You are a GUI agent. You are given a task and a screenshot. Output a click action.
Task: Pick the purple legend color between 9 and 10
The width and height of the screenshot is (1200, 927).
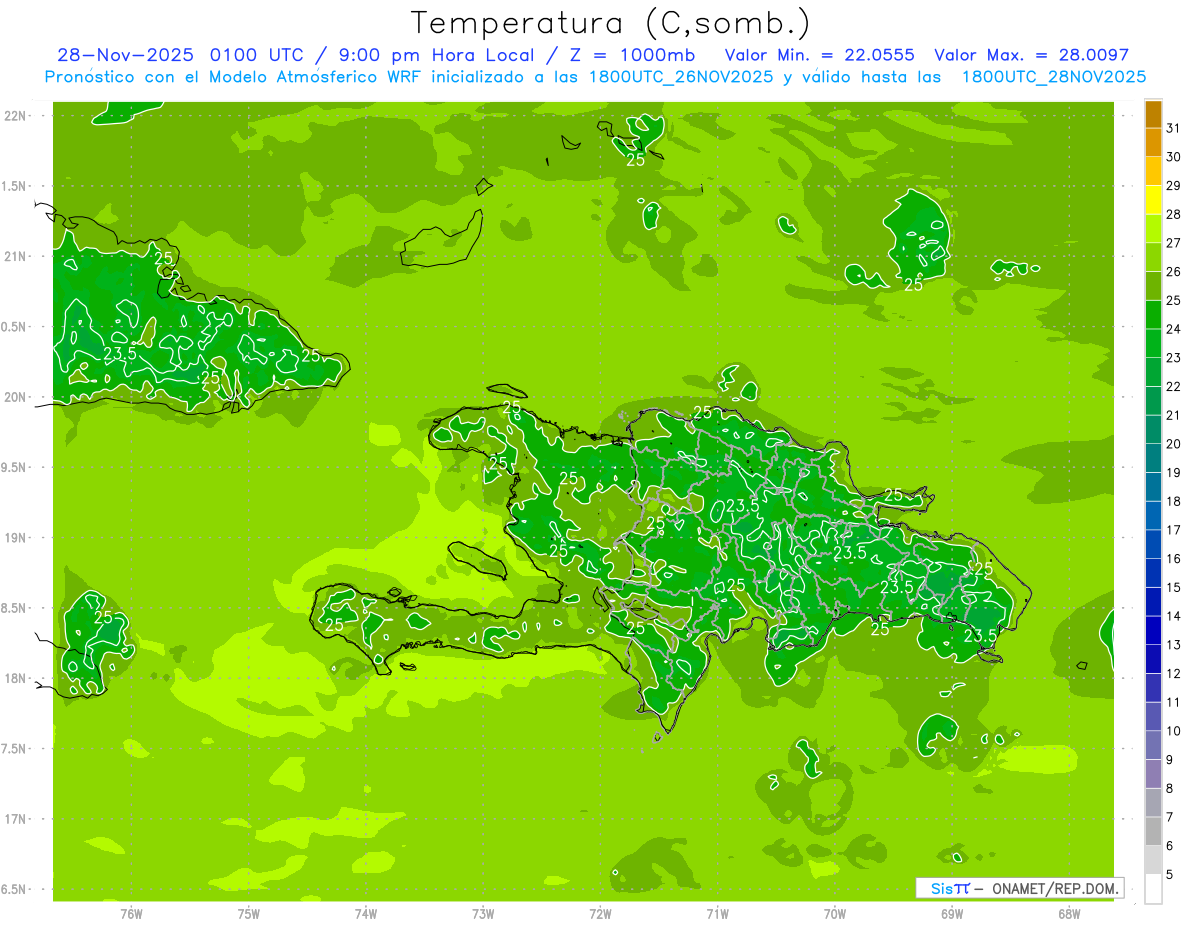pyautogui.click(x=1153, y=745)
